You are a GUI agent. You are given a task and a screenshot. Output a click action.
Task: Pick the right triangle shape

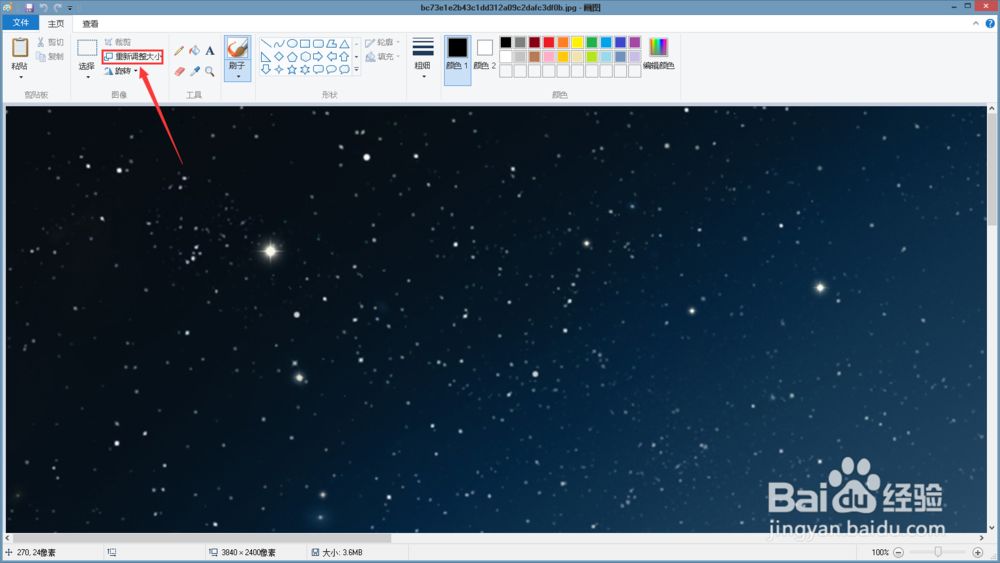(x=266, y=57)
